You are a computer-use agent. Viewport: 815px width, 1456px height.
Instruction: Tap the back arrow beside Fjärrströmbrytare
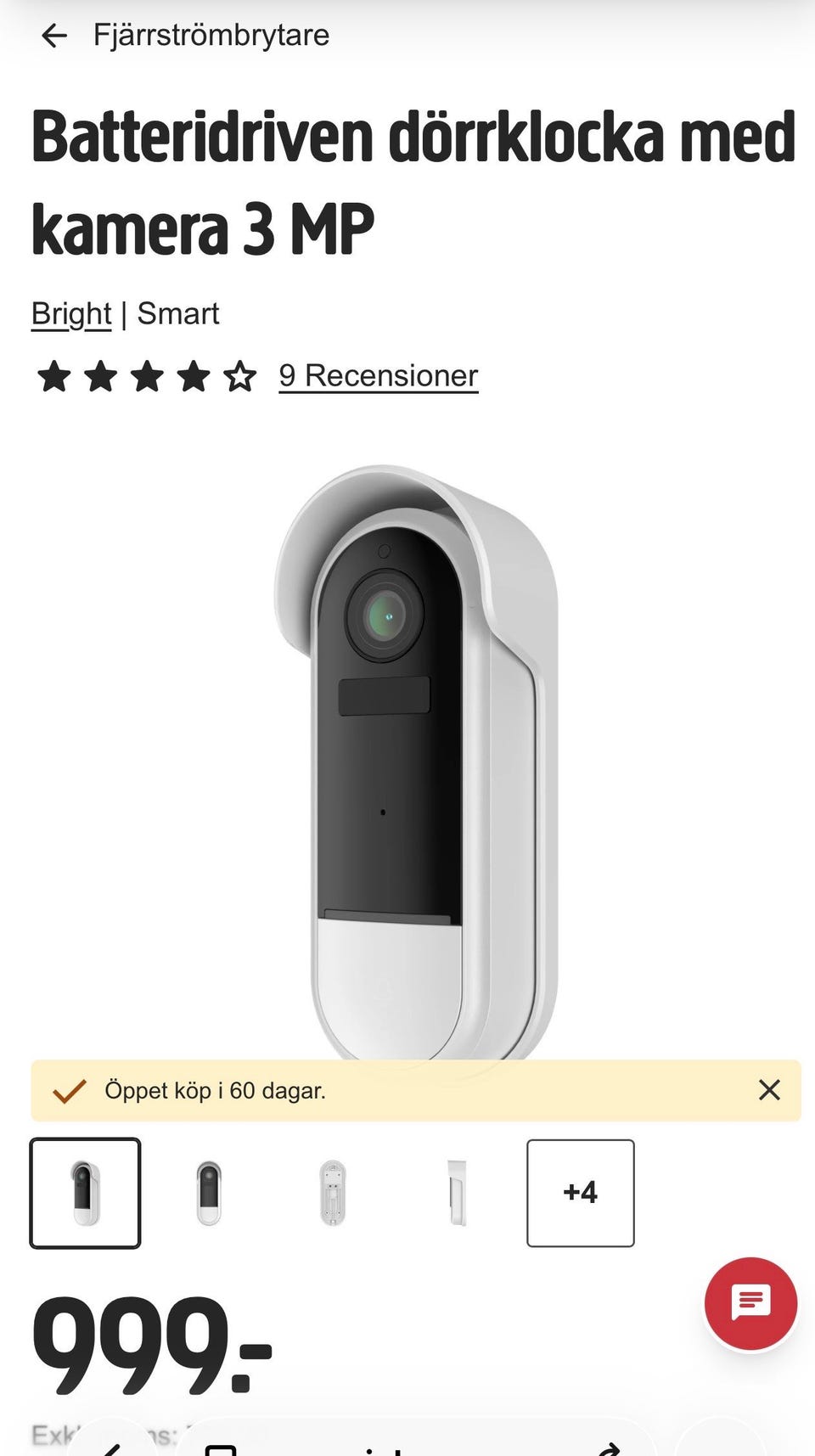point(53,36)
